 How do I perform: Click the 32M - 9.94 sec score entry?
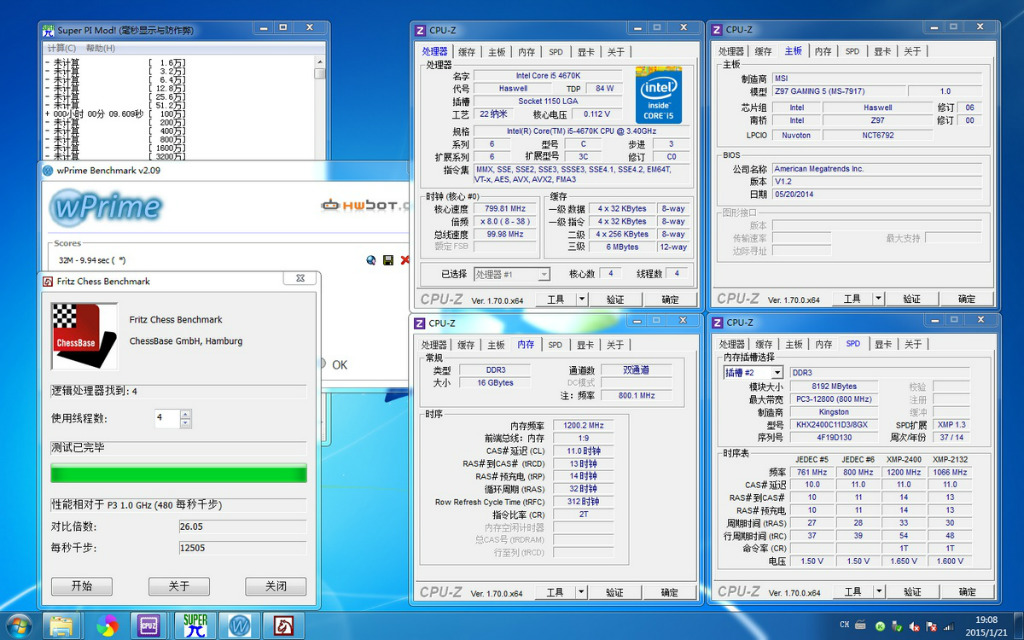point(92,260)
